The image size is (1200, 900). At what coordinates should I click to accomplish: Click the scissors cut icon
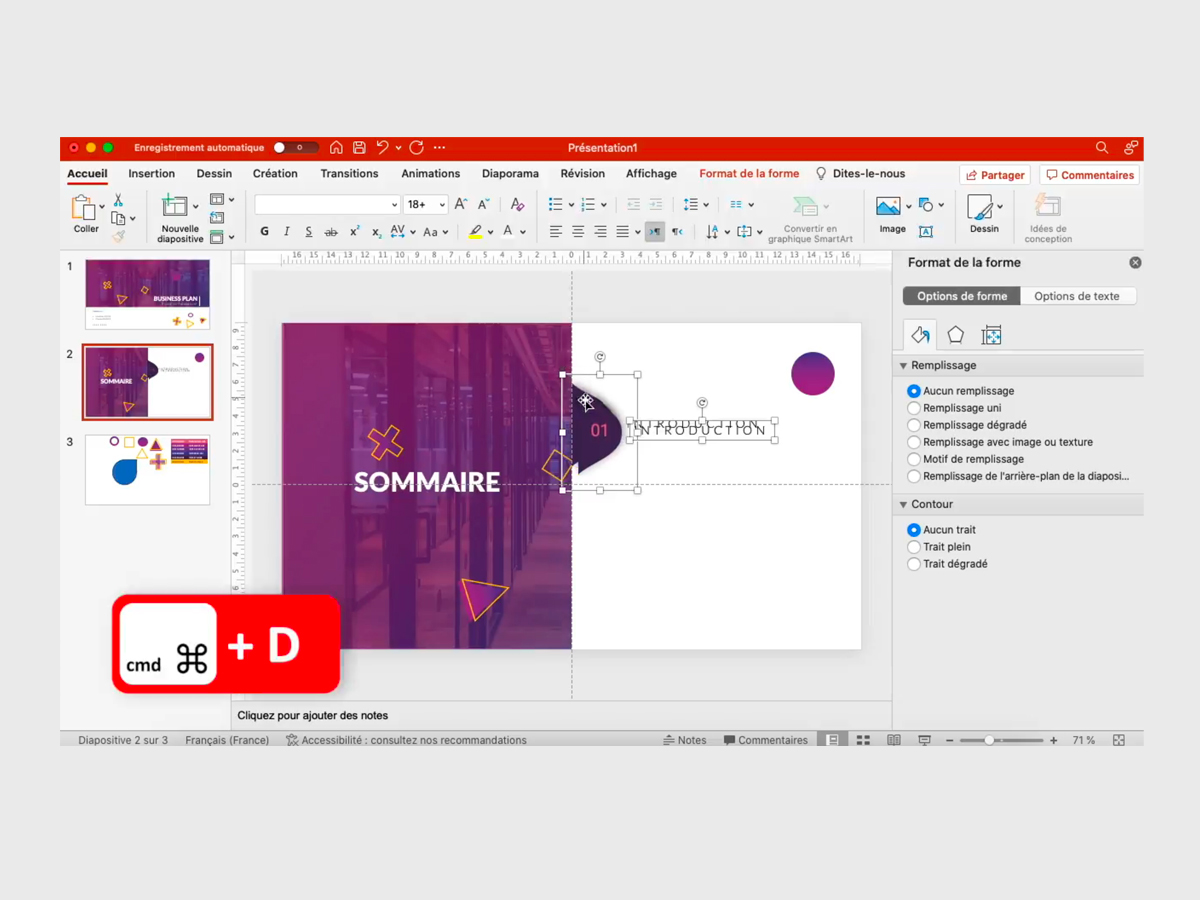click(118, 200)
